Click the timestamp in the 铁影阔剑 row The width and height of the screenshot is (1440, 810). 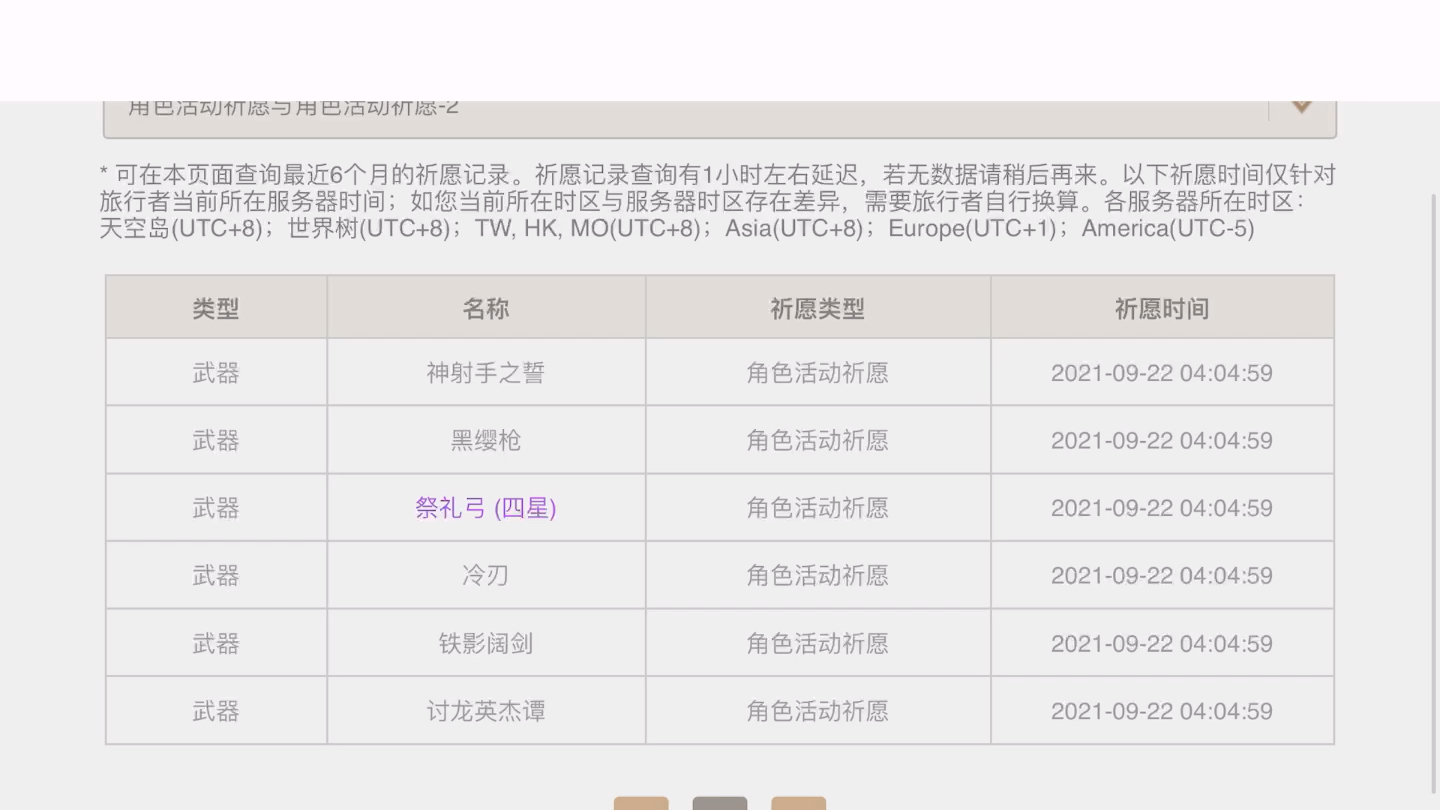point(1162,643)
